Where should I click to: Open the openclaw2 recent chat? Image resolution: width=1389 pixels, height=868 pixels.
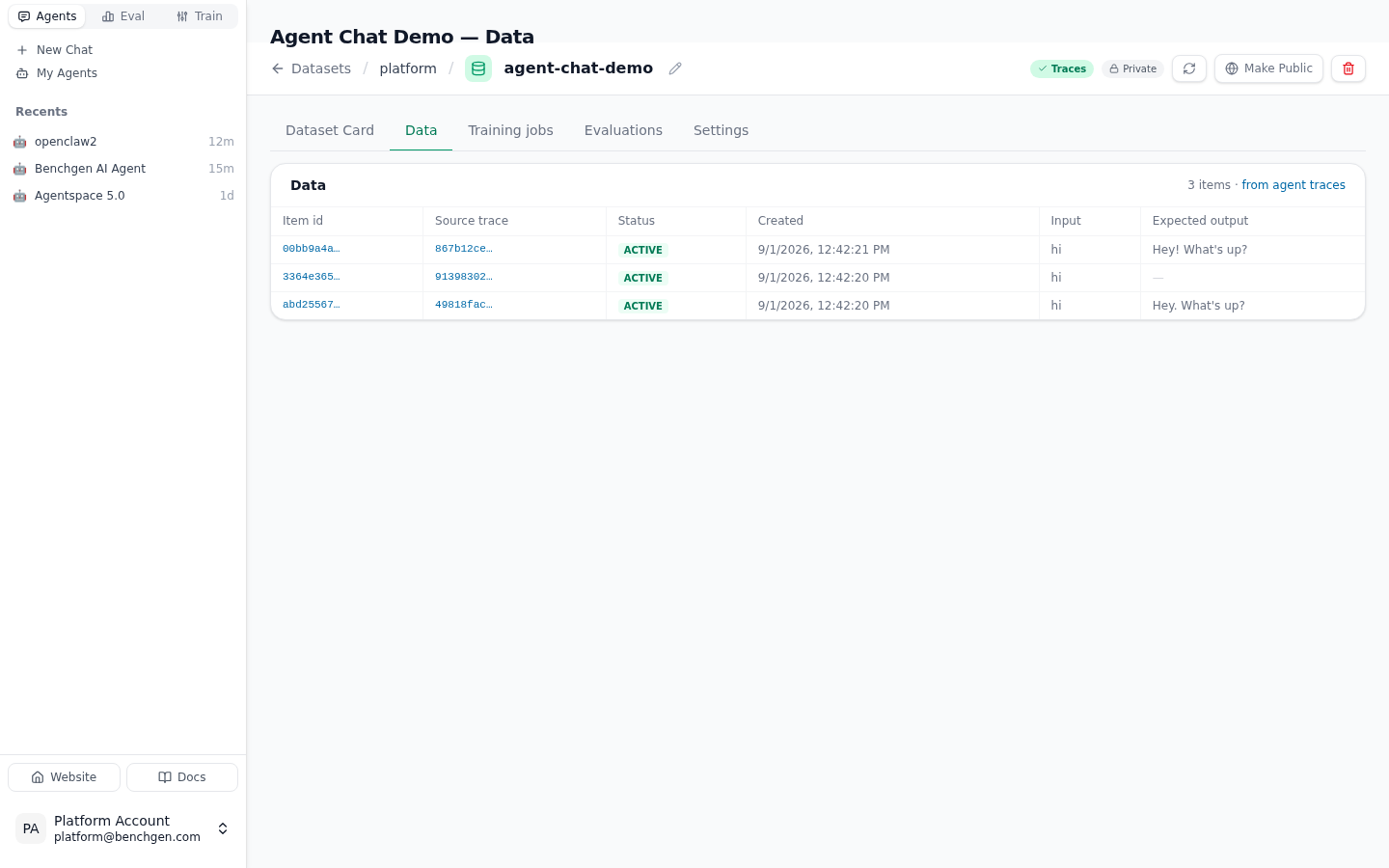coord(123,142)
